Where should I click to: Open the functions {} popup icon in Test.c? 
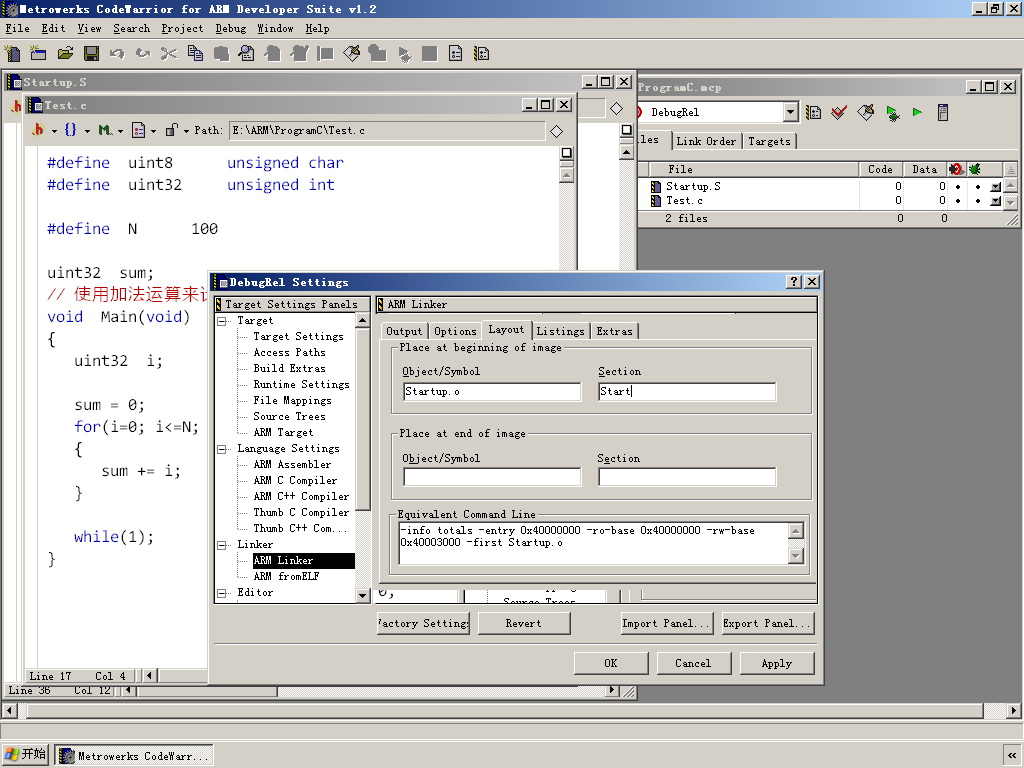click(x=71, y=130)
